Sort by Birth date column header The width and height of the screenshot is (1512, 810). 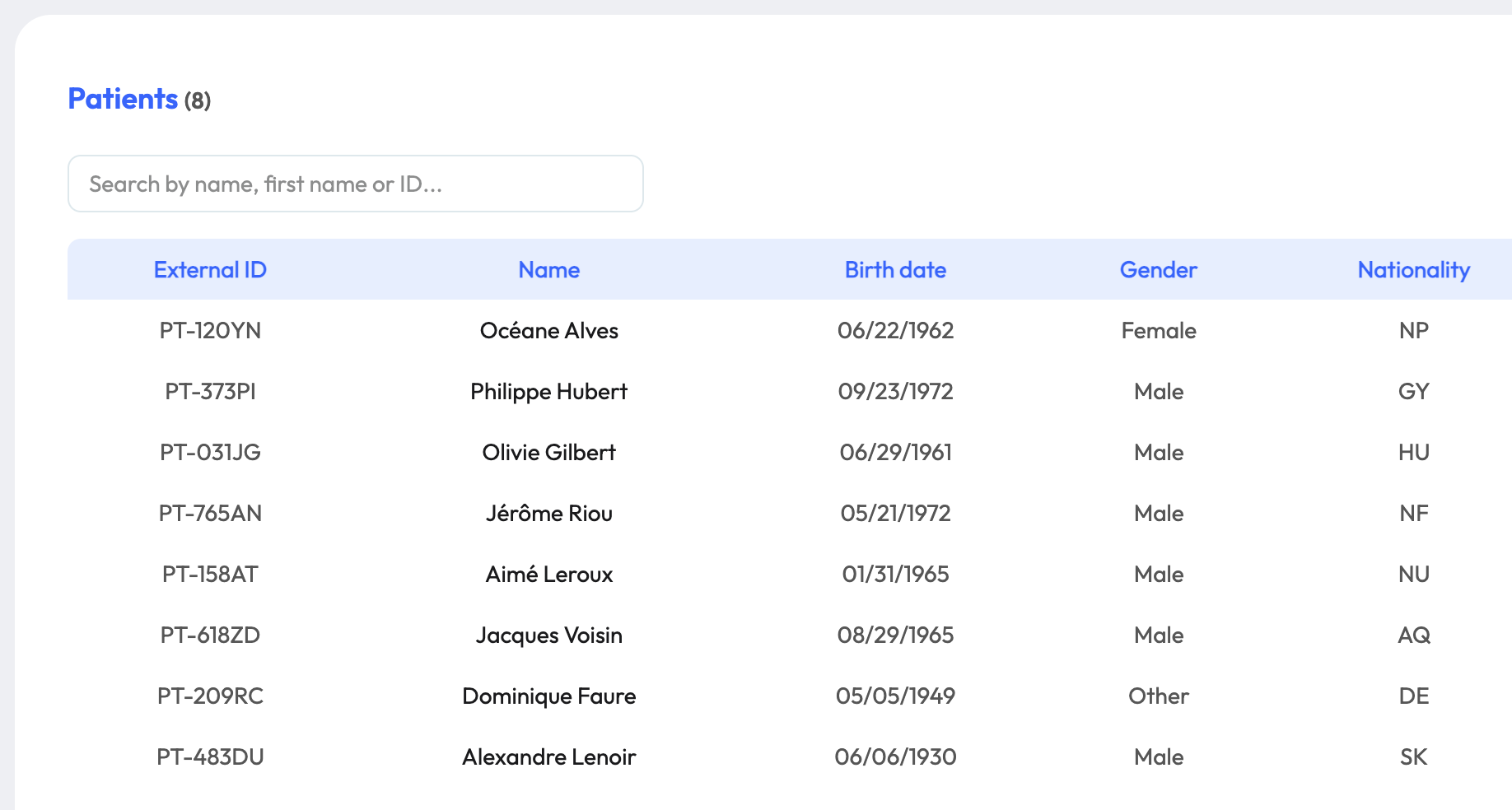[x=895, y=270]
